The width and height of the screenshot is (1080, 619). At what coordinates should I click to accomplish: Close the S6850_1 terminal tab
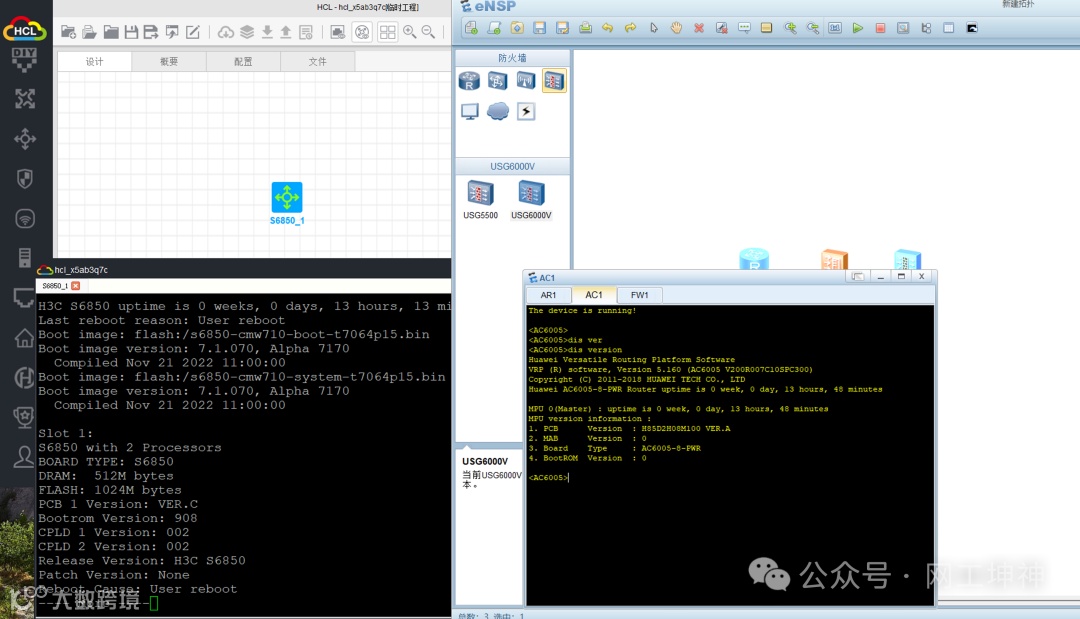pos(76,286)
